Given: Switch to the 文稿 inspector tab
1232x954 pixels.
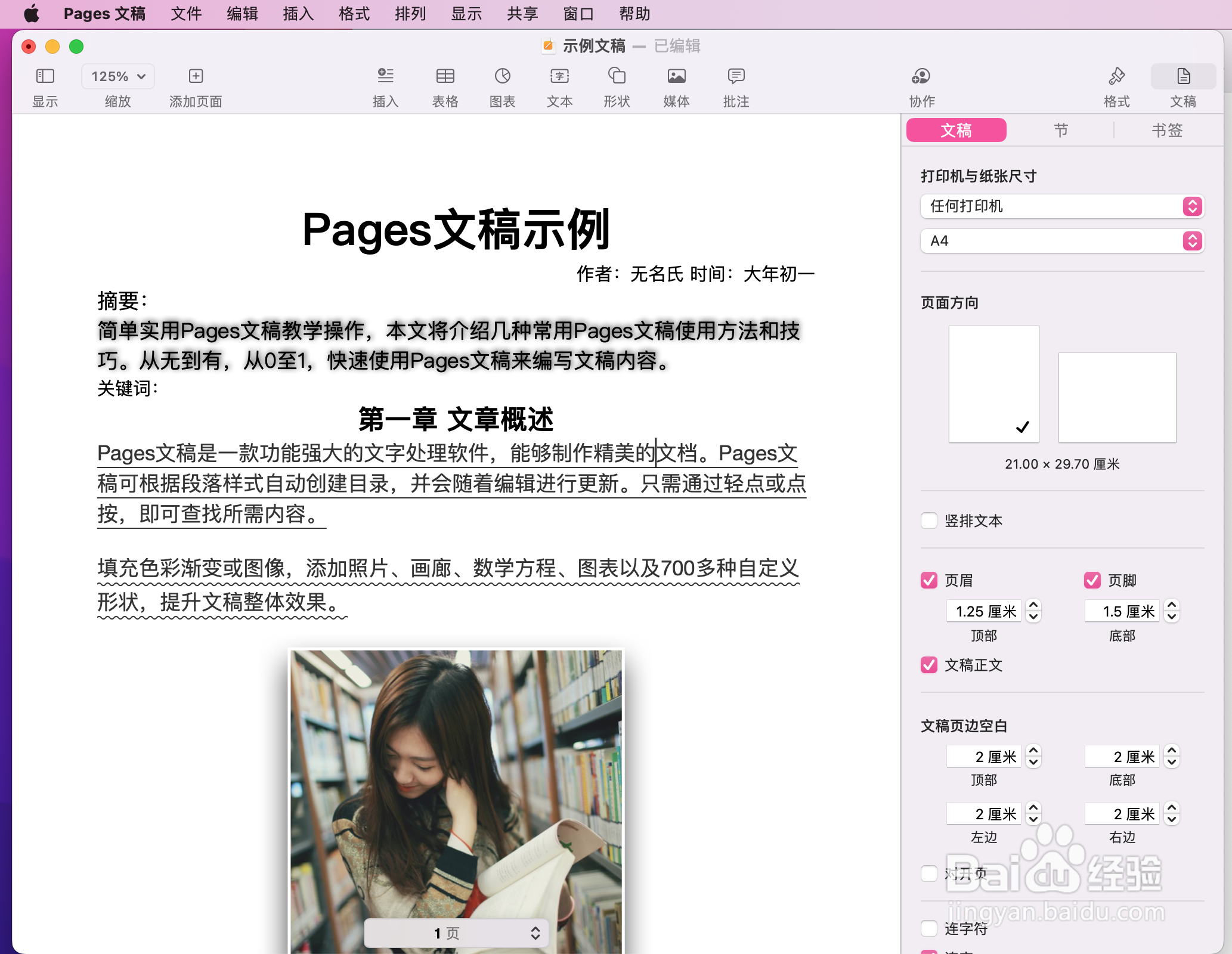Looking at the screenshot, I should [956, 130].
